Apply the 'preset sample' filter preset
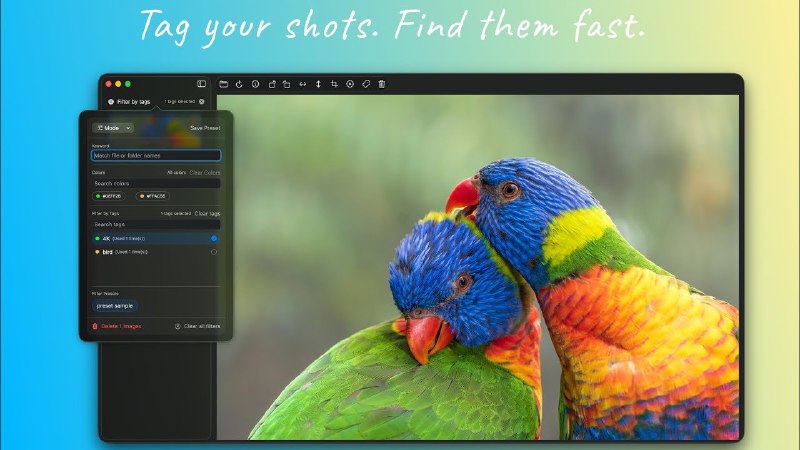The width and height of the screenshot is (800, 450). coord(115,306)
